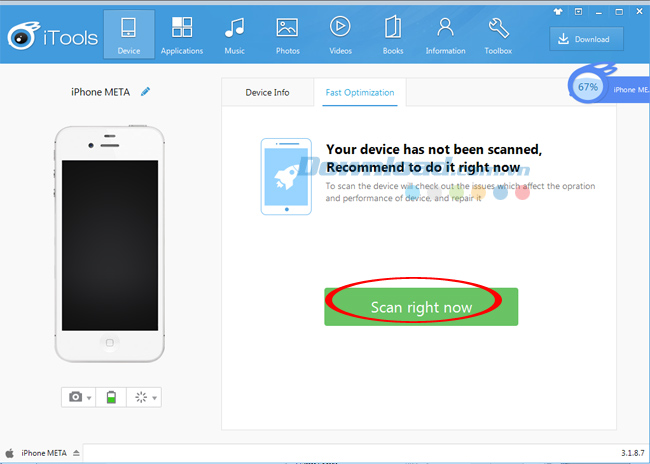
Task: Select the Fast Optimization tab
Action: (x=360, y=92)
